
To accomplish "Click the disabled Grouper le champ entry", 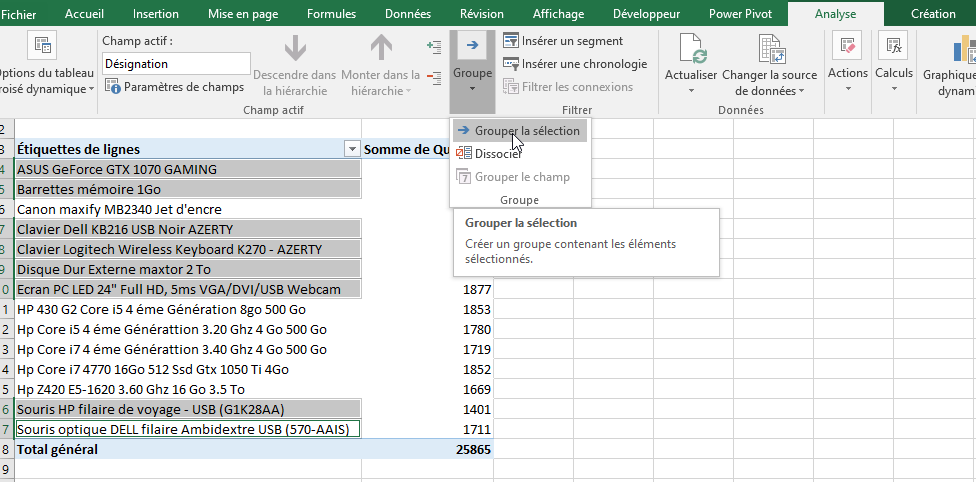I will 520,177.
